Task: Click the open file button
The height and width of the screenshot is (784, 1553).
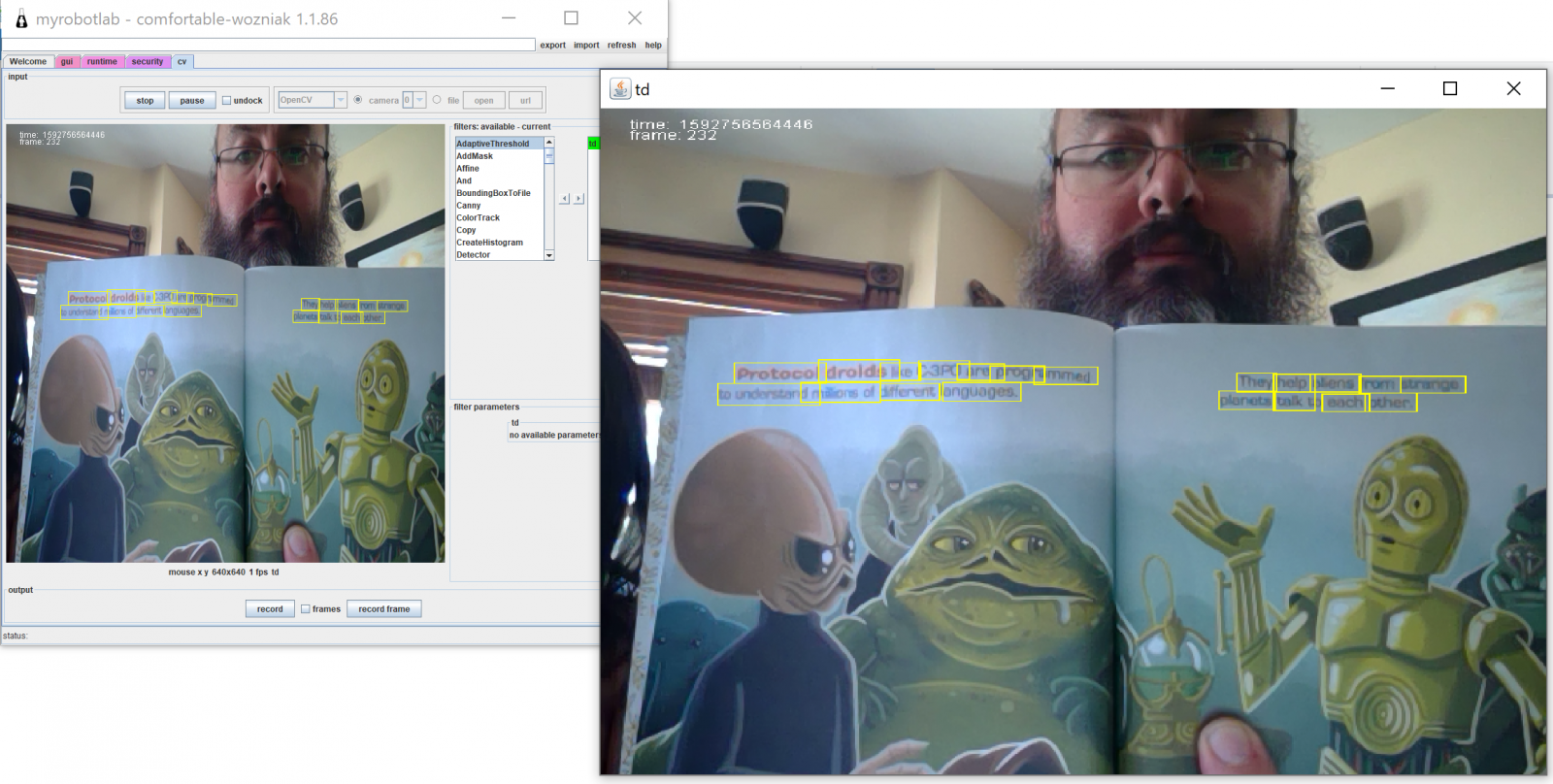Action: tap(484, 100)
